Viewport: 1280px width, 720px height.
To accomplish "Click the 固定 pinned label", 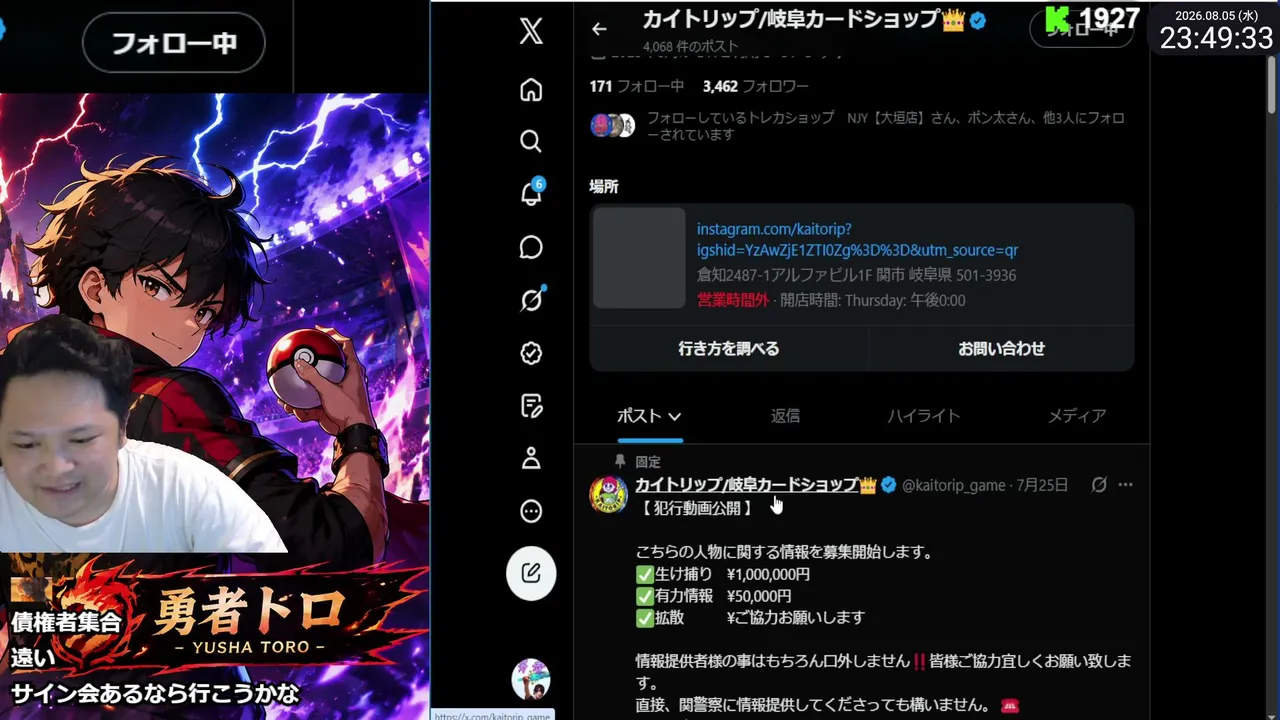I will click(x=648, y=462).
